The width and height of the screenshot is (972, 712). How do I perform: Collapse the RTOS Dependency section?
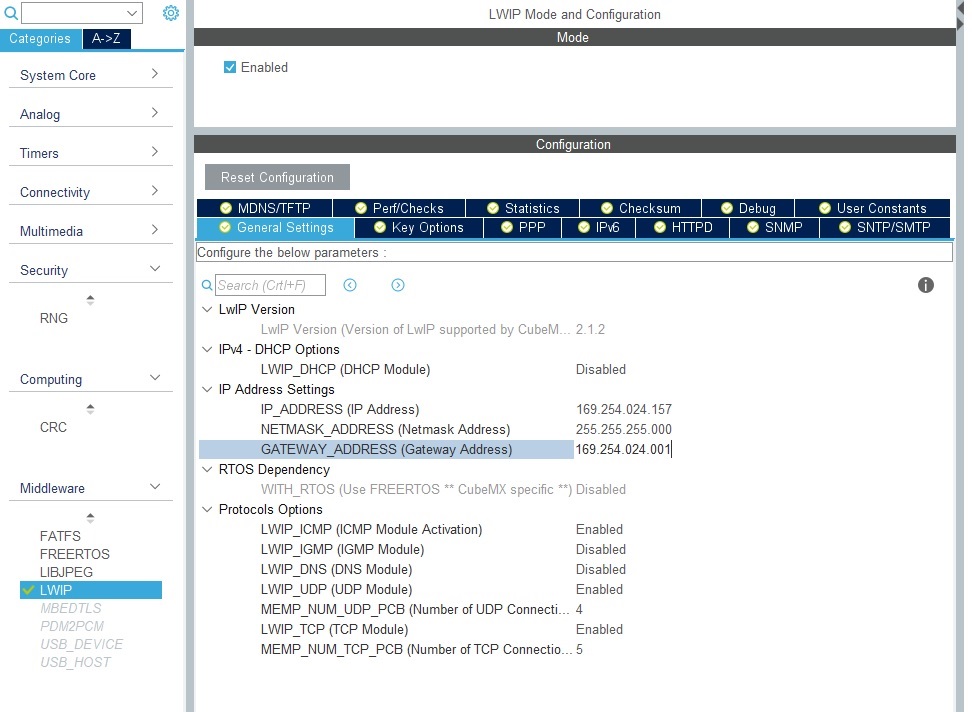click(207, 469)
